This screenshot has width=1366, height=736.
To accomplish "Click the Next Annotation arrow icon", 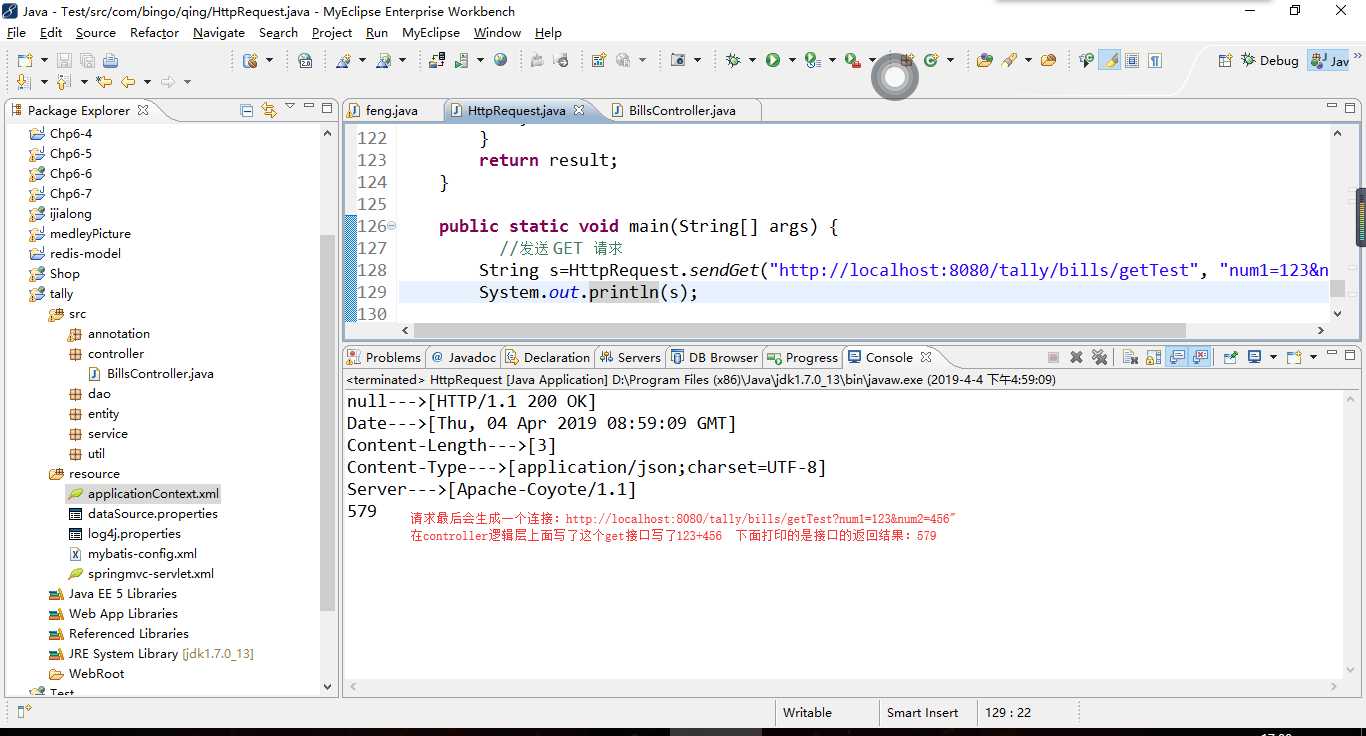I will pyautogui.click(x=24, y=82).
